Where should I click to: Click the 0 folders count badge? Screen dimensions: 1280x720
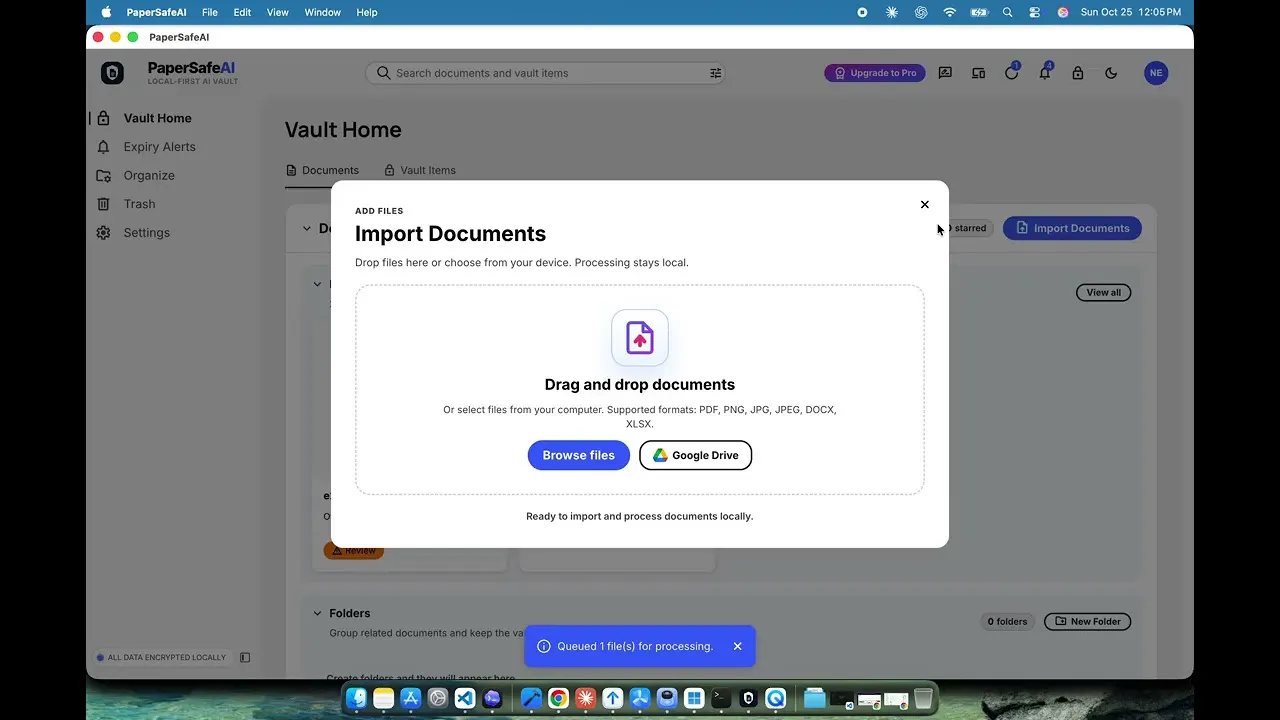[x=1006, y=622]
